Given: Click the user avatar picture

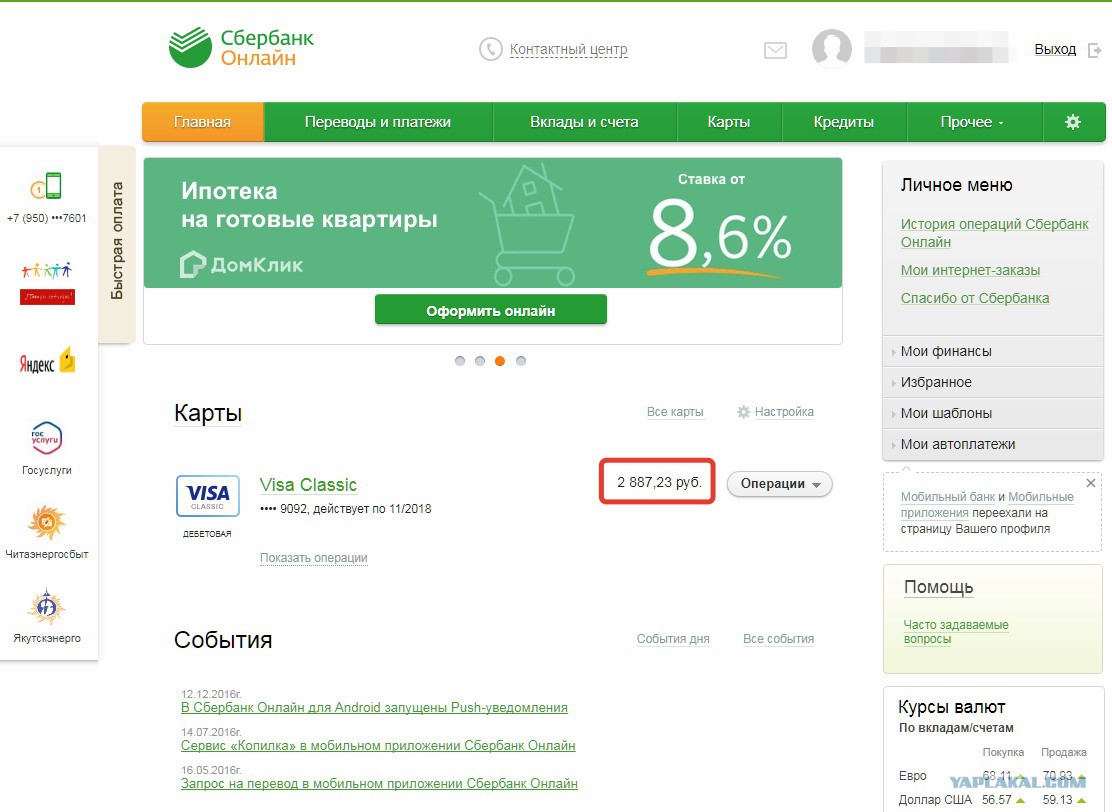Looking at the screenshot, I should pyautogui.click(x=832, y=48).
